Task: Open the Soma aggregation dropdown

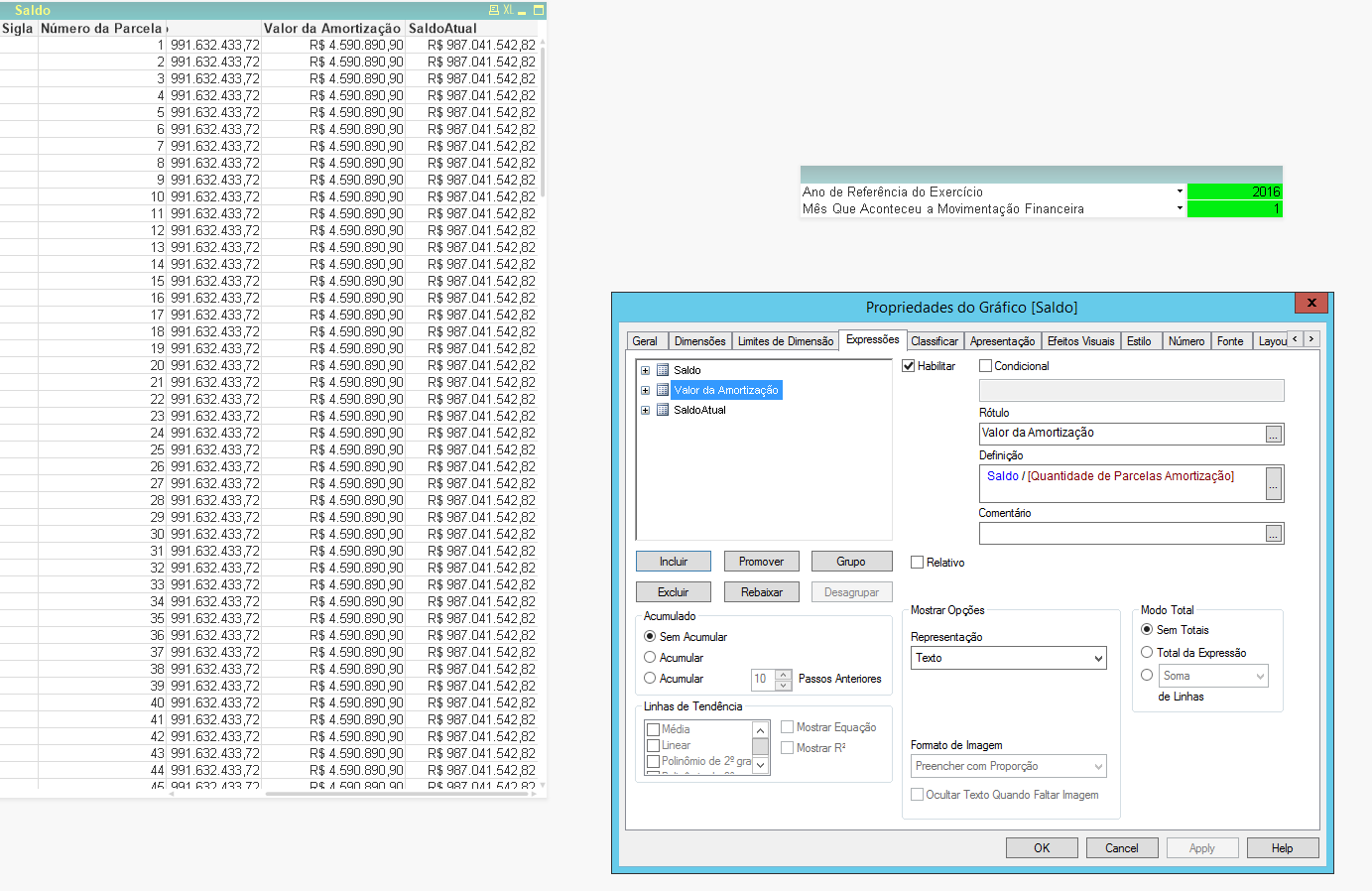Action: click(x=1213, y=676)
